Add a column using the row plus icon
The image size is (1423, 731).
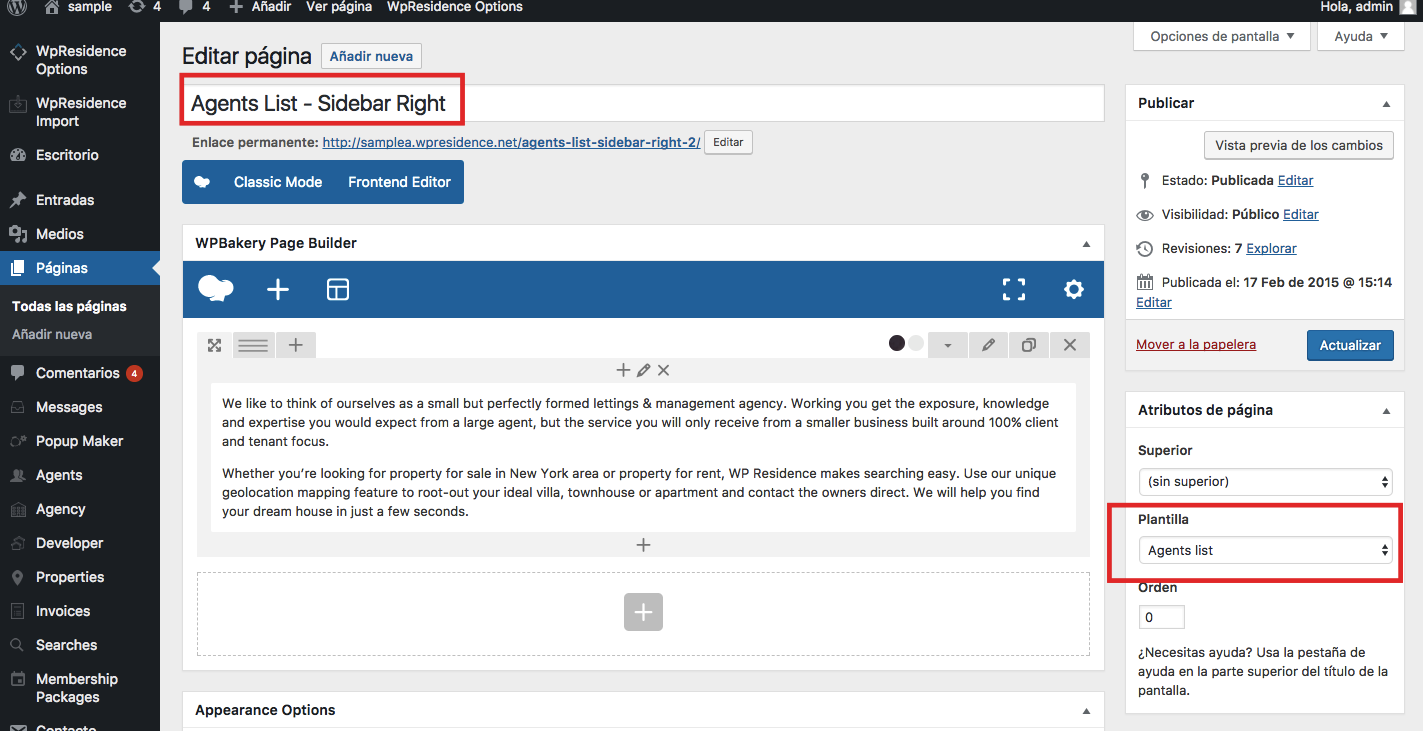point(295,344)
